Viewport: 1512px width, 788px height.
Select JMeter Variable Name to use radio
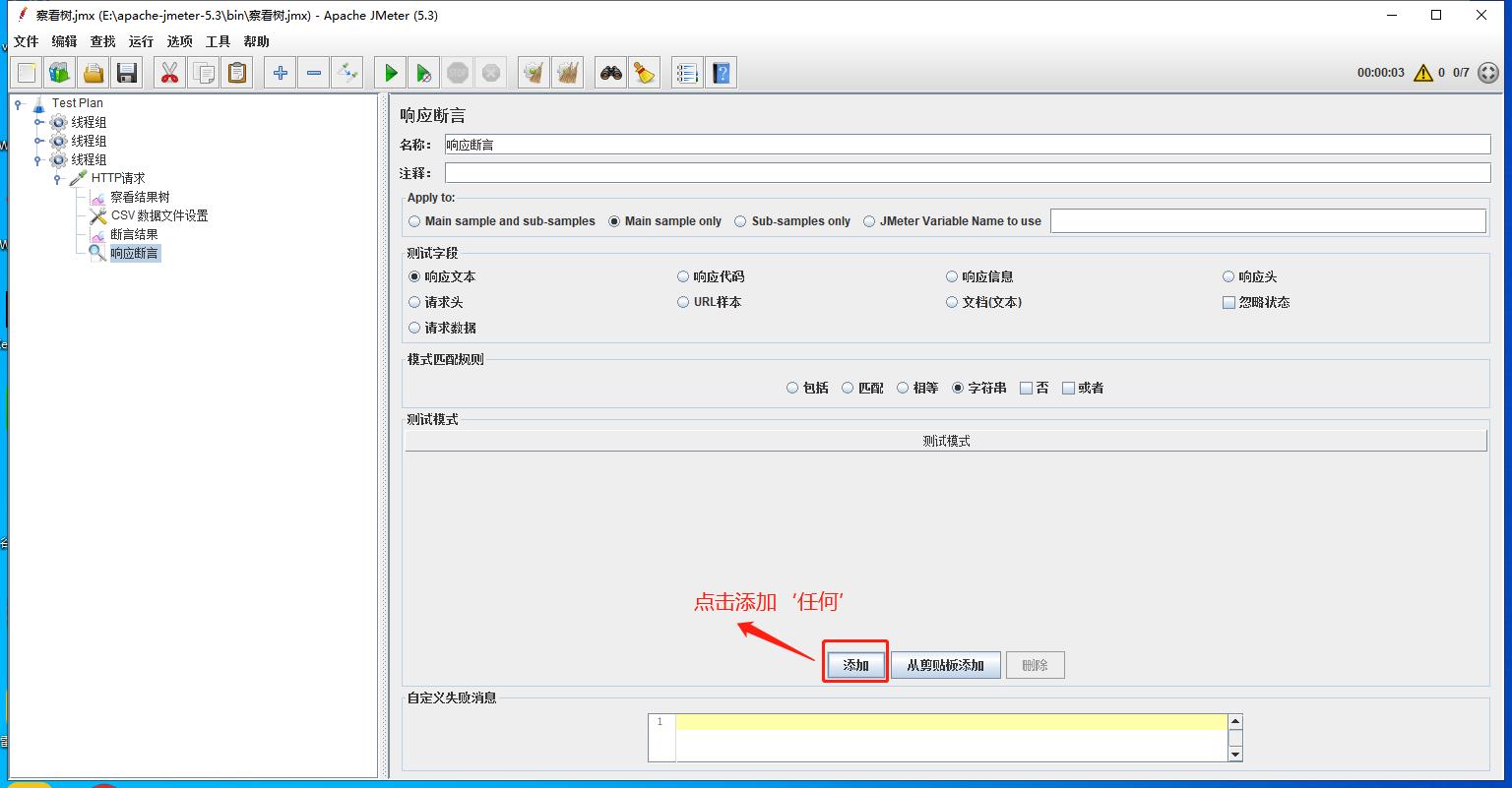coord(869,221)
